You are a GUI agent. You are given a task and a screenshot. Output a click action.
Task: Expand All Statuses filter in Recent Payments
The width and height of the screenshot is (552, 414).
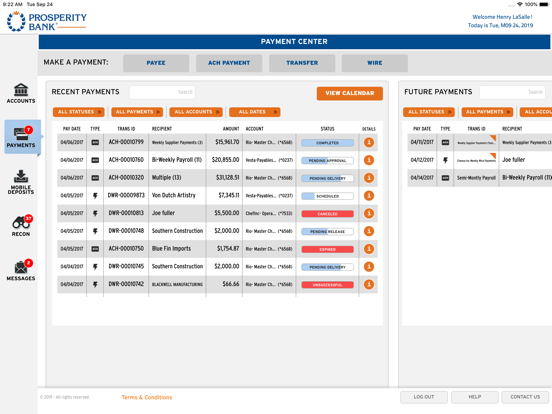(79, 112)
